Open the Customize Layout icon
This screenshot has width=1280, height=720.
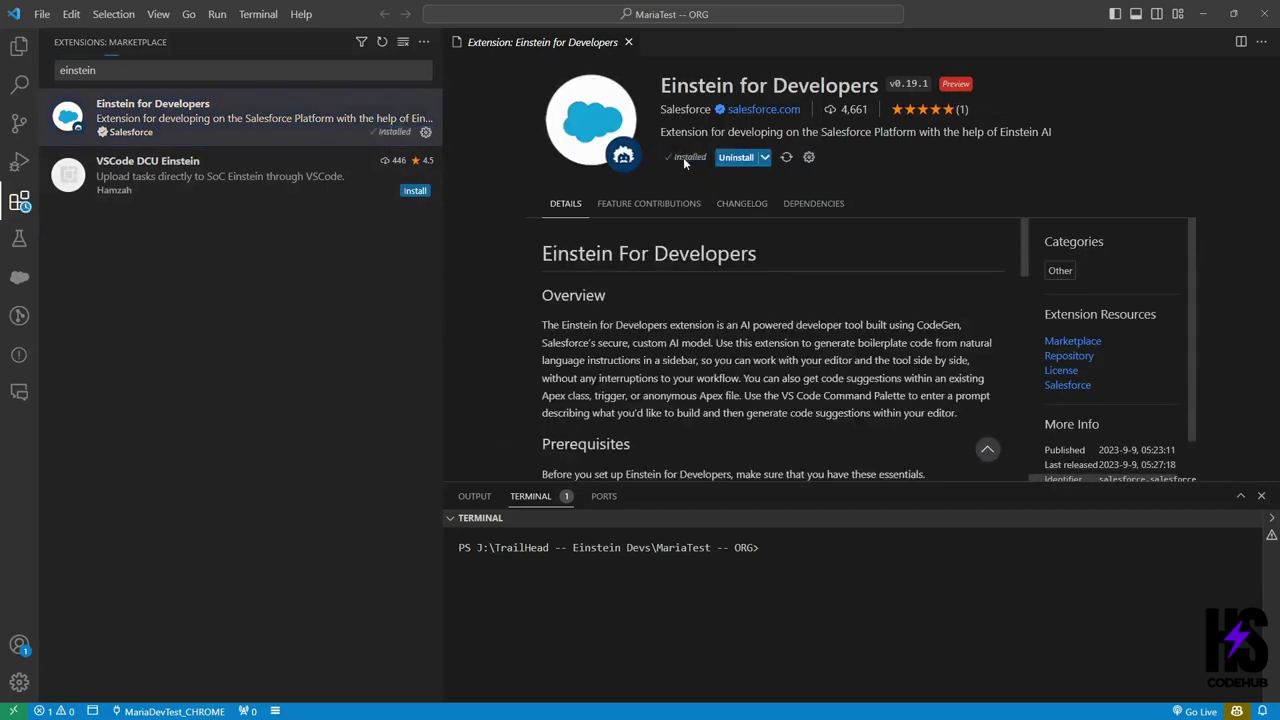pyautogui.click(x=1178, y=14)
